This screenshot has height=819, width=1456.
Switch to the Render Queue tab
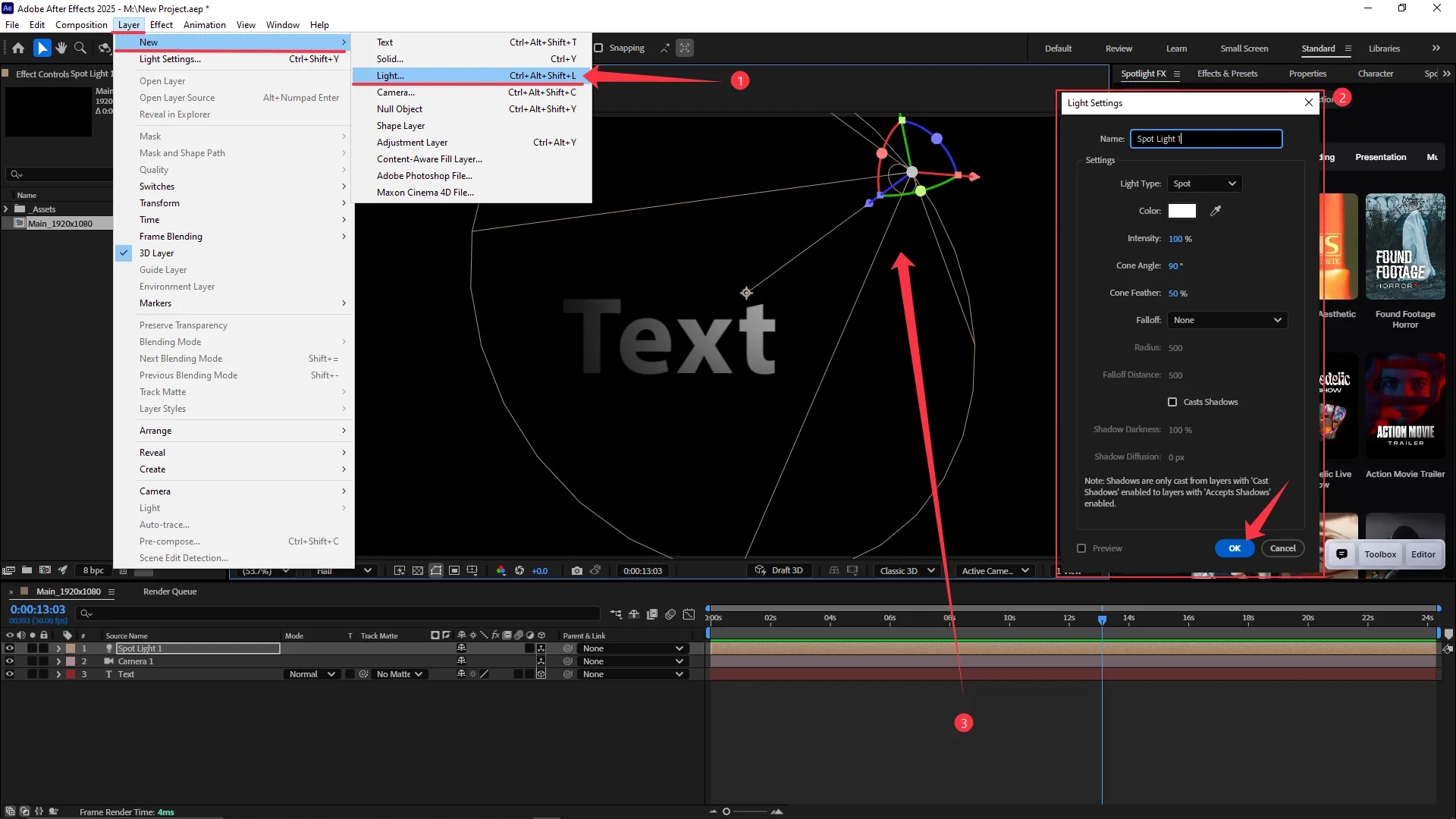coord(170,591)
